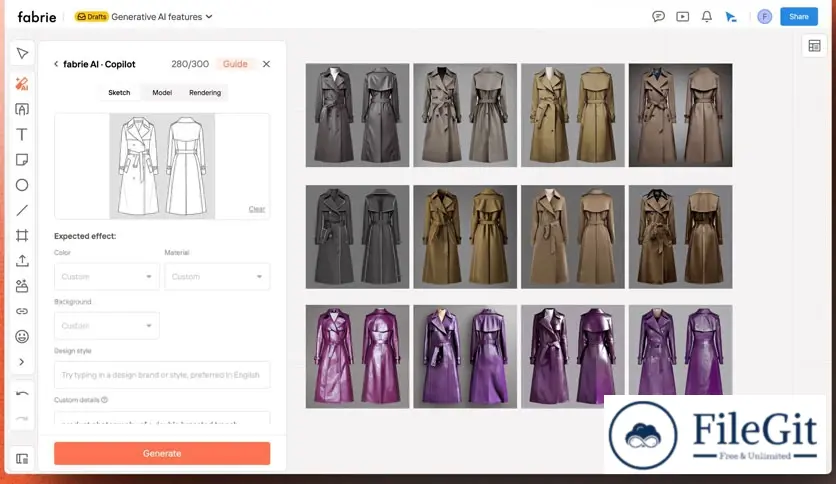The height and width of the screenshot is (484, 836).
Task: Expand more tools chevron in sidebar
Action: coord(22,362)
